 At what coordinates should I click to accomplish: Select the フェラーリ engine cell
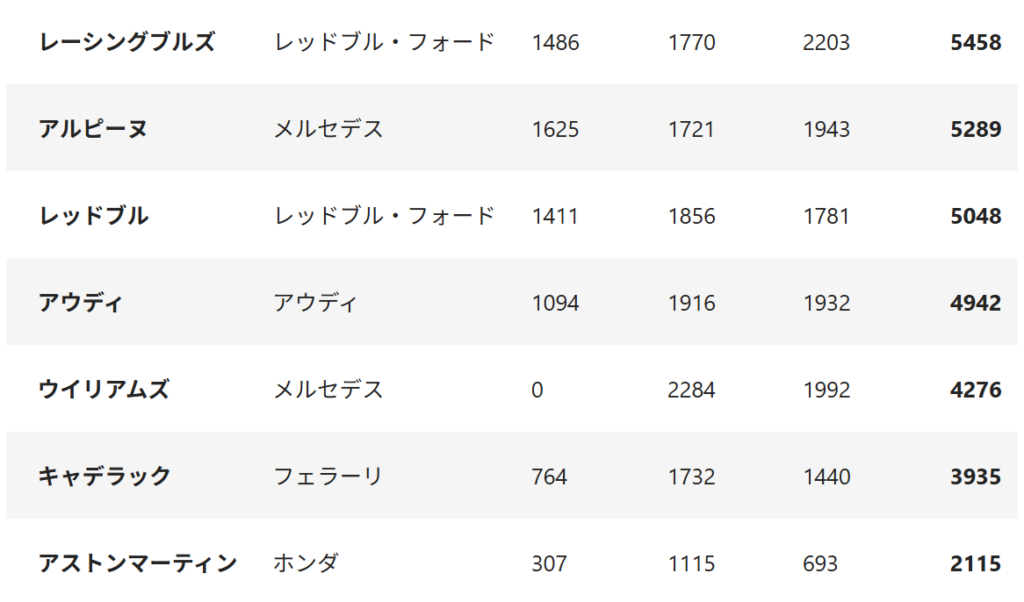[328, 476]
